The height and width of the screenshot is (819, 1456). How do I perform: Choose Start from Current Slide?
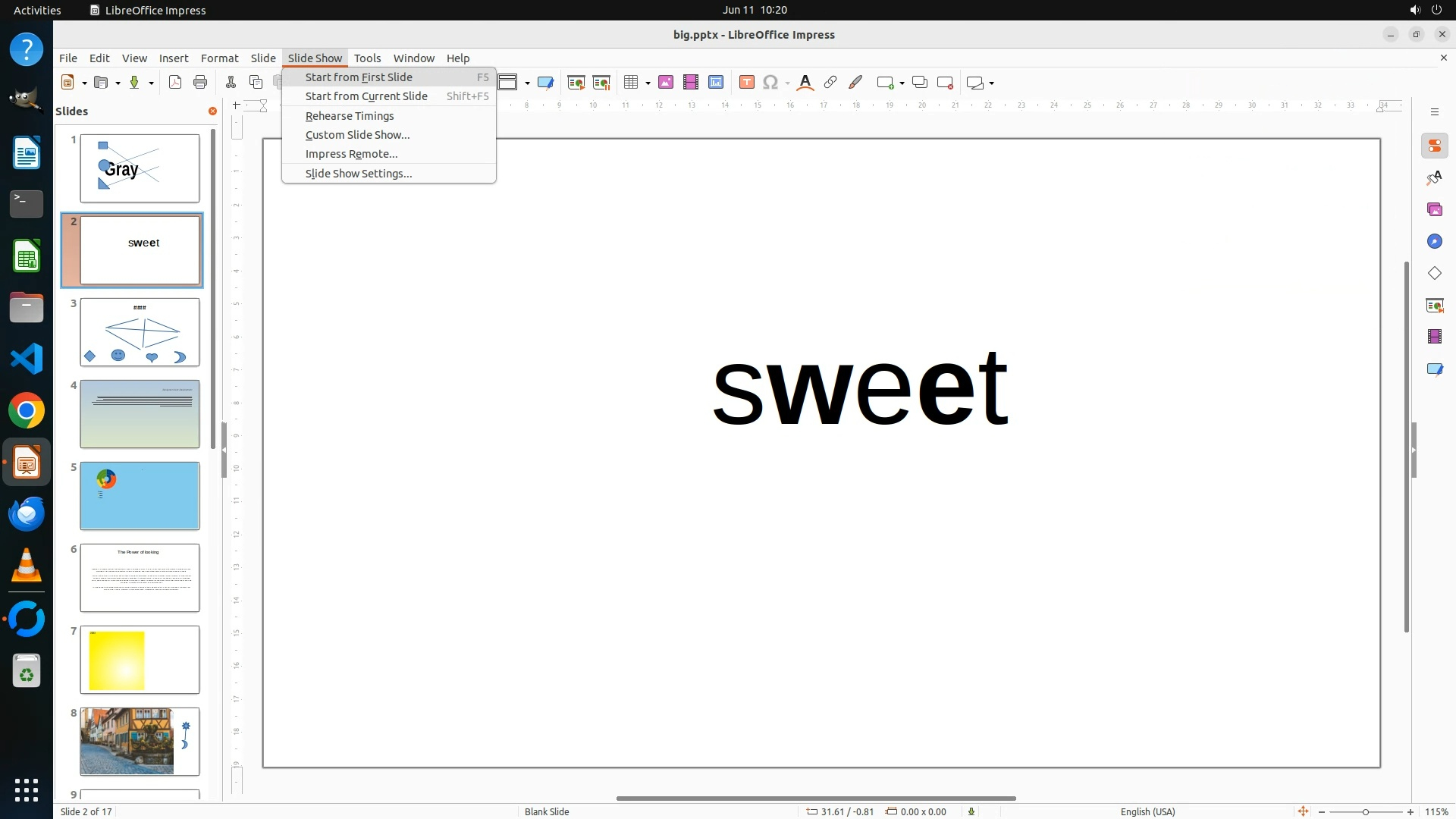[x=366, y=96]
